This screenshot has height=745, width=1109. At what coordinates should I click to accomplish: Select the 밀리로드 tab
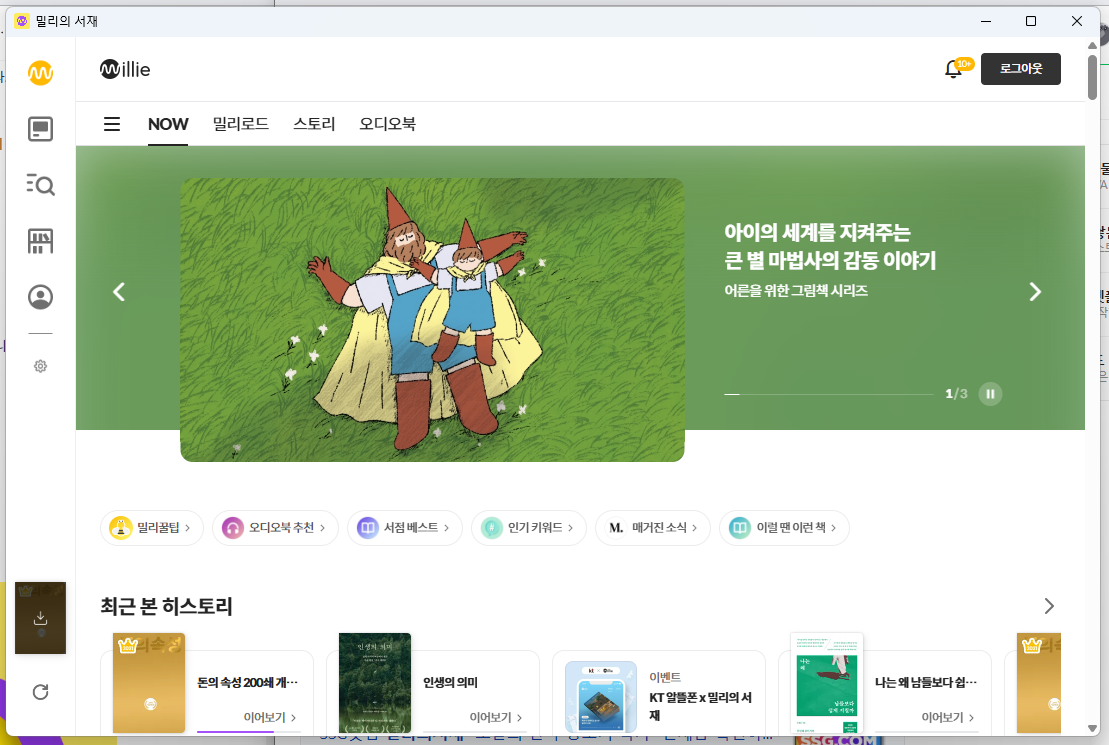(x=240, y=124)
